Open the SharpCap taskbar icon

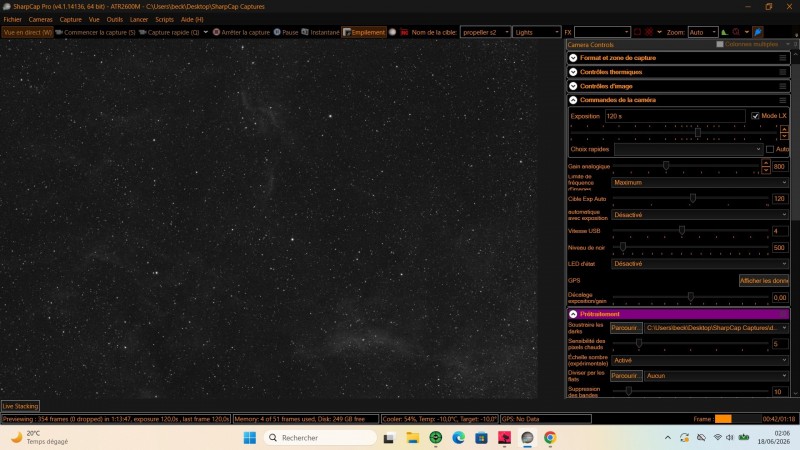[527, 438]
